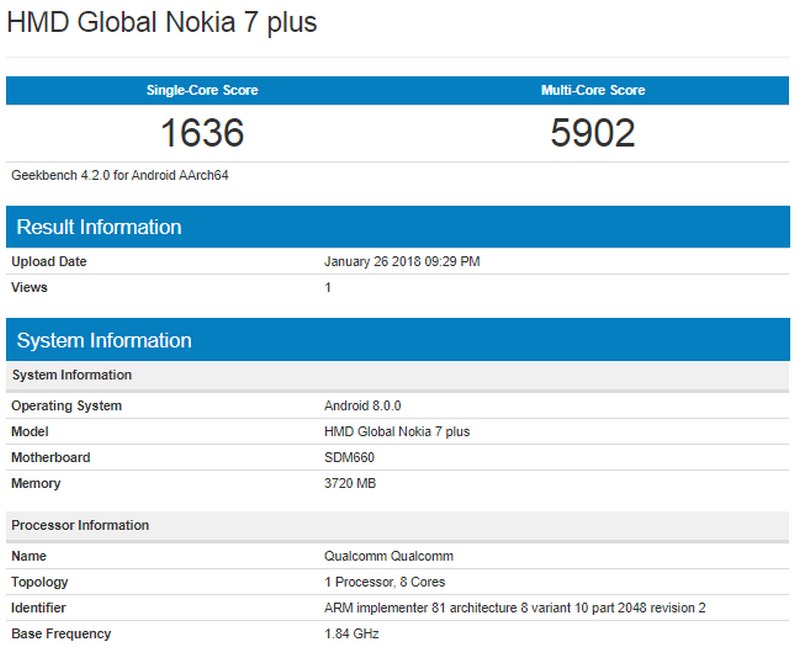Select the Single-Core Score header
Image resolution: width=800 pixels, height=653 pixels.
coord(201,90)
